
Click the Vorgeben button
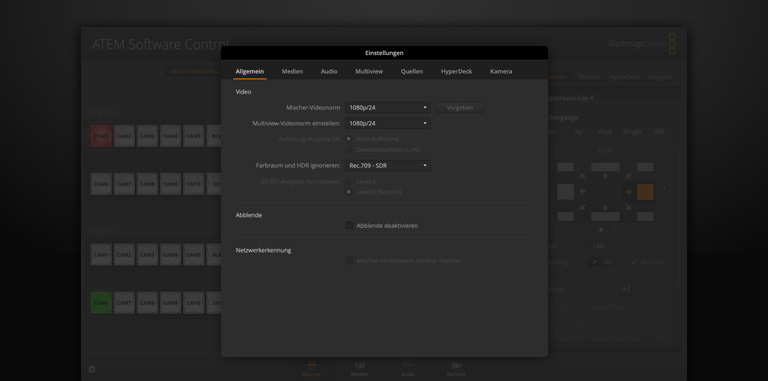click(x=460, y=108)
